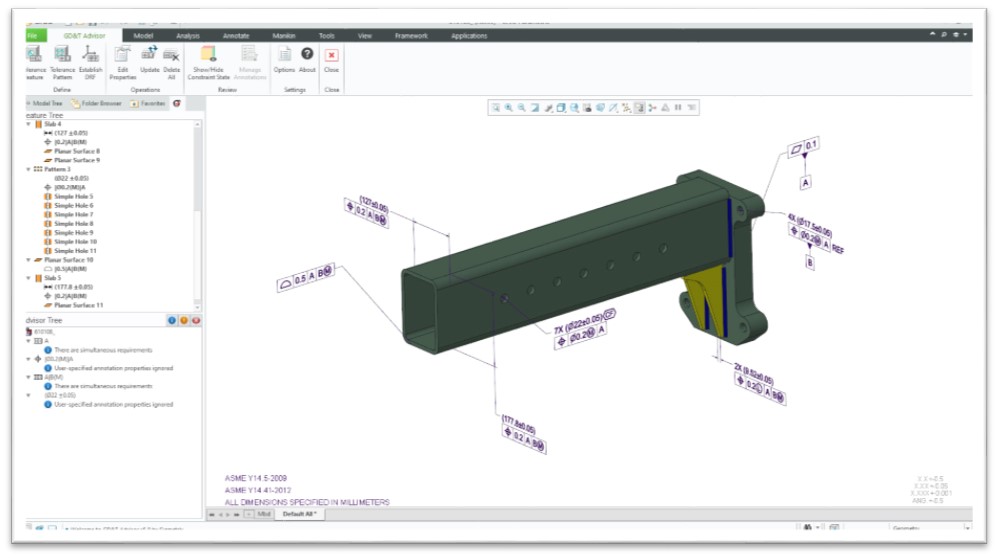The image size is (998, 558).
Task: Collapse the Pattern 3 node
Action: (29, 169)
